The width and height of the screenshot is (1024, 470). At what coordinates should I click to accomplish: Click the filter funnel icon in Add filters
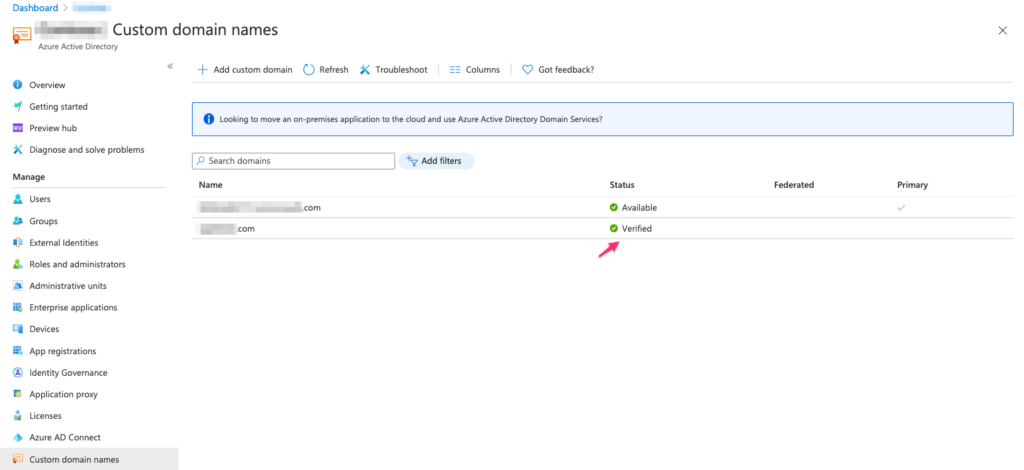point(412,161)
